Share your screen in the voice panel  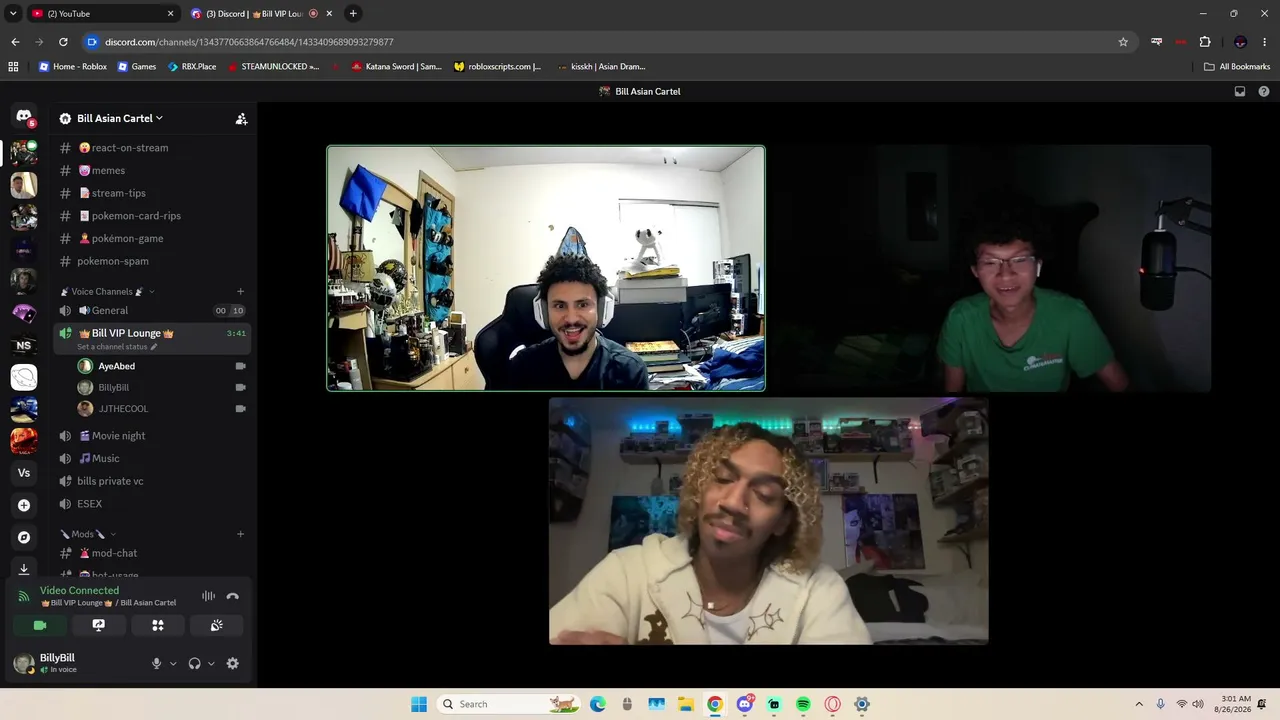(x=98, y=625)
